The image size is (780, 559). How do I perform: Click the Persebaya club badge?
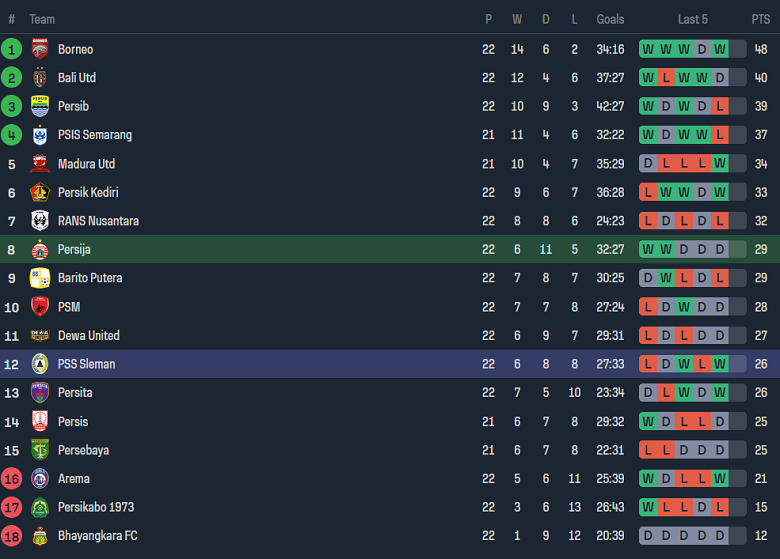point(40,450)
